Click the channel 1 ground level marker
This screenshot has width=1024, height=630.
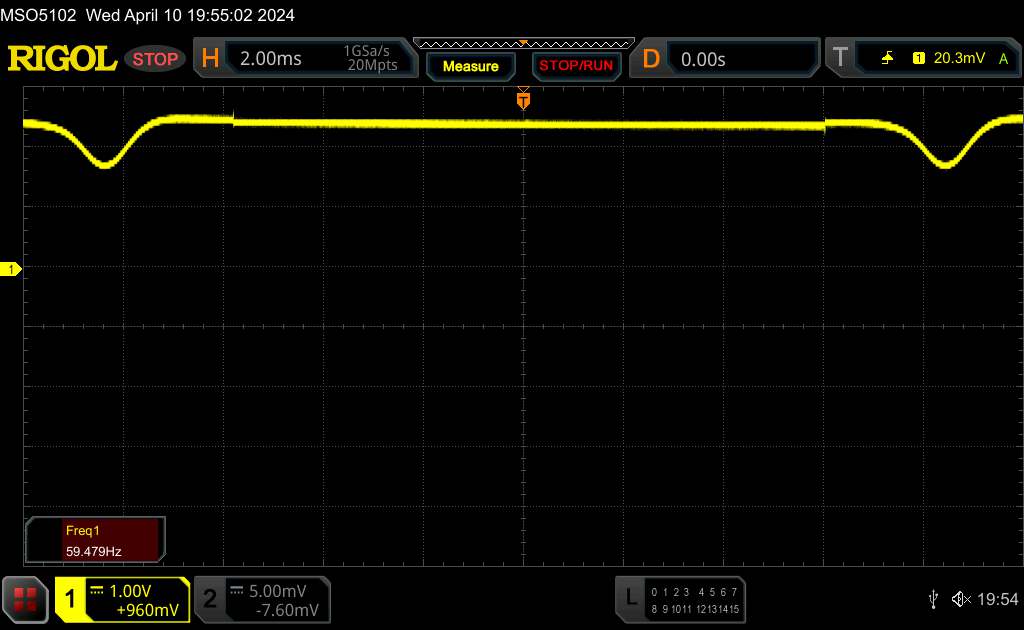tap(10, 269)
